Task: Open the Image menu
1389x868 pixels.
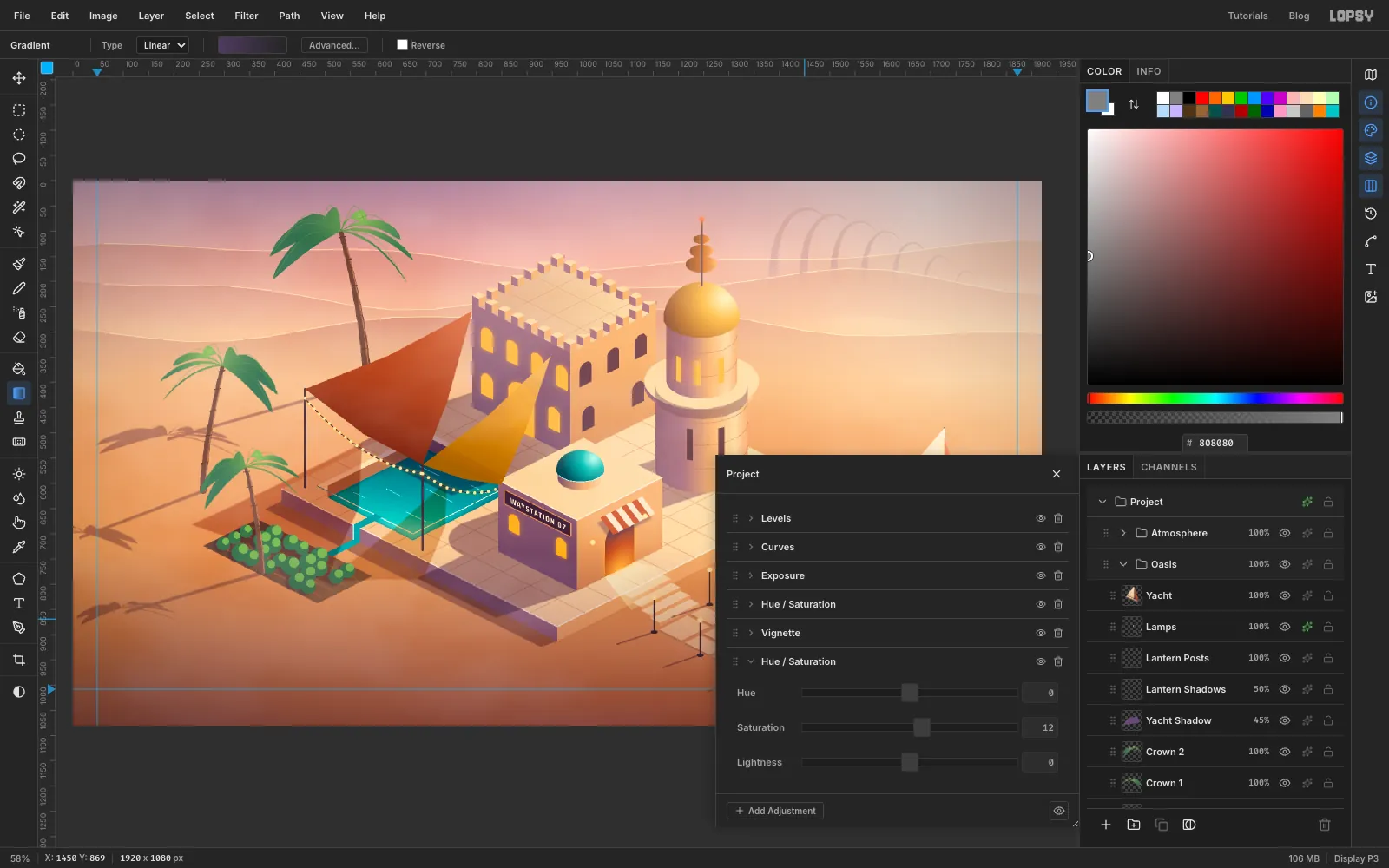Action: tap(103, 16)
